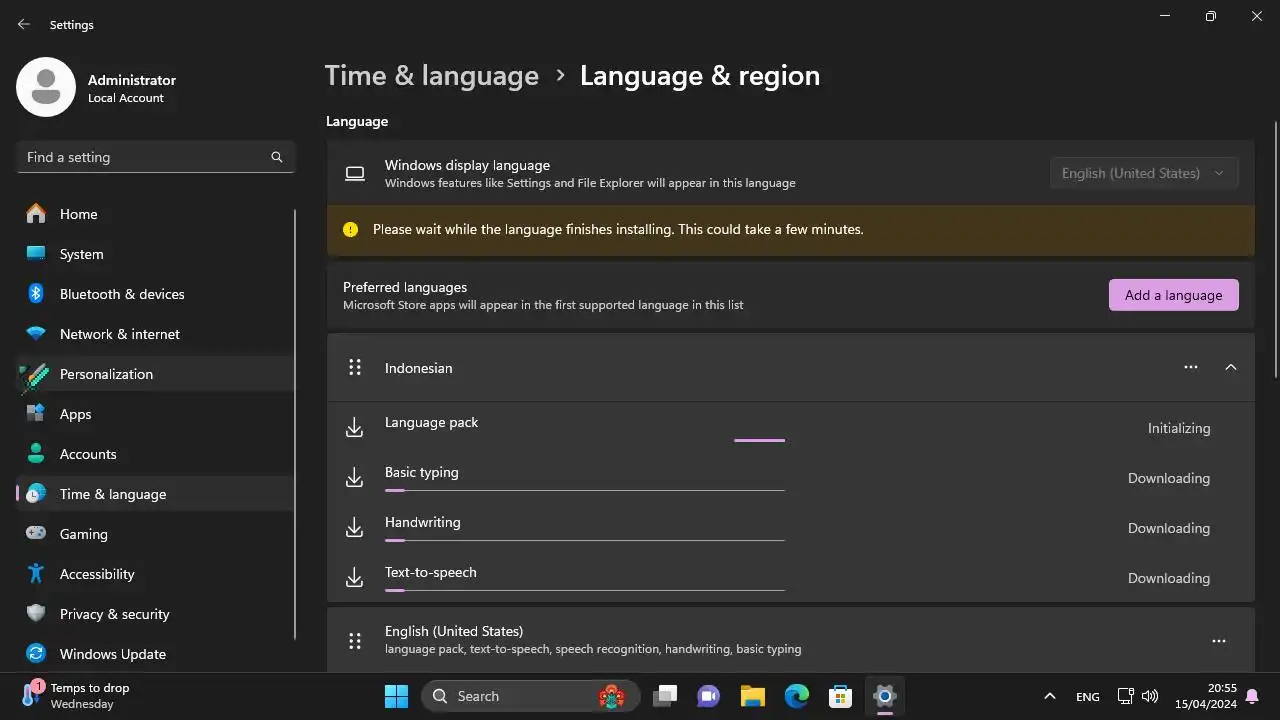Image resolution: width=1280 pixels, height=720 pixels.
Task: Click the Settings gear on taskbar
Action: 885,696
